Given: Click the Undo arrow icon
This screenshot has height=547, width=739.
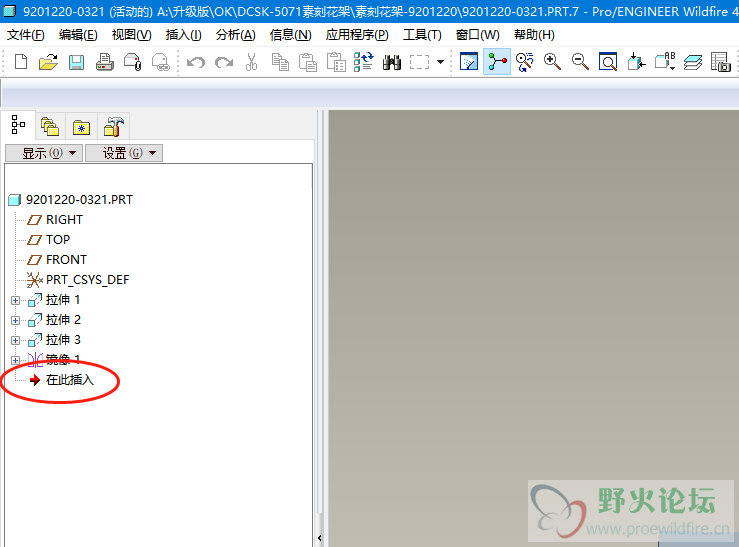Looking at the screenshot, I should point(196,62).
